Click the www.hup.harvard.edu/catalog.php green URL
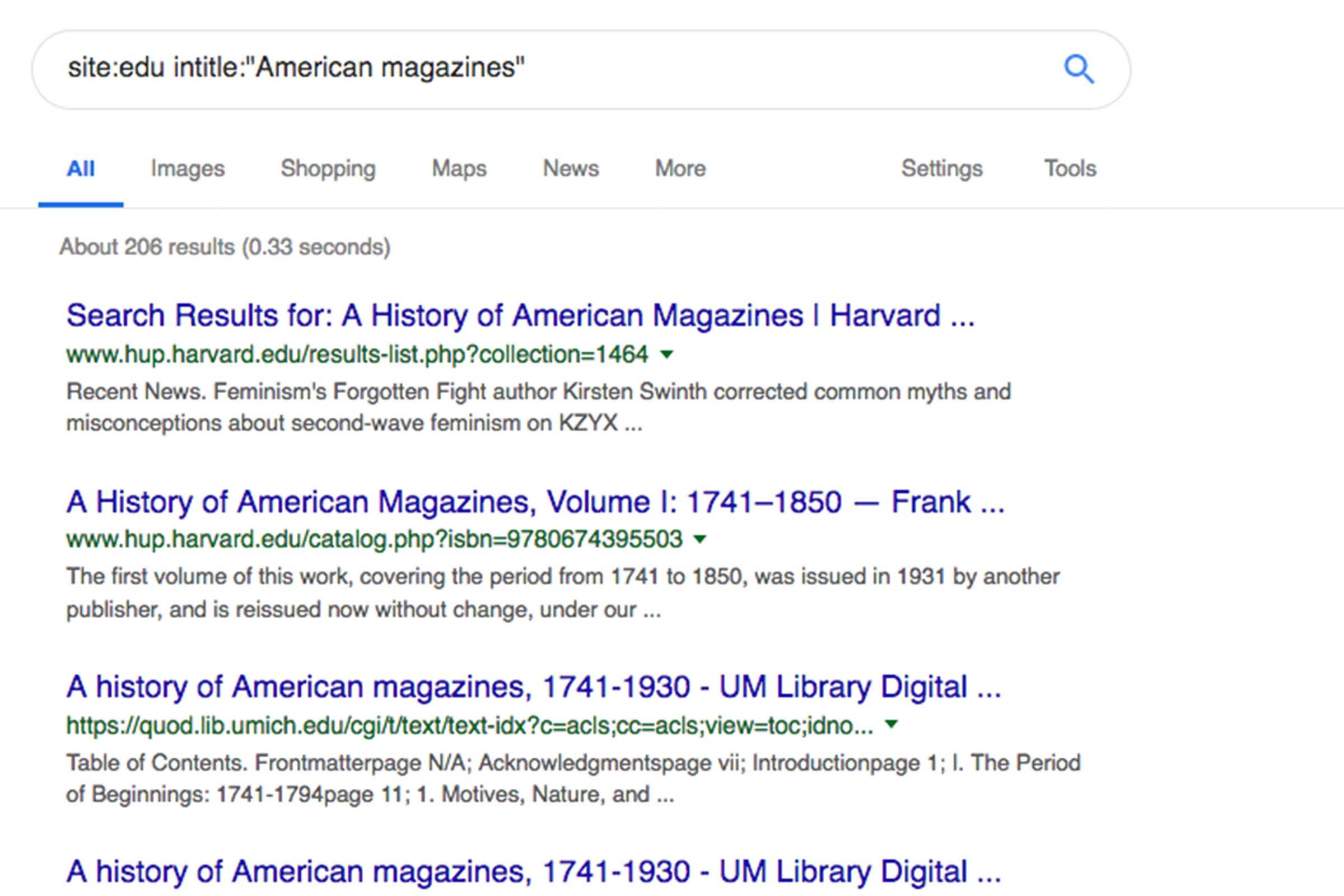Screen dimensions: 1344x896 tap(374, 539)
